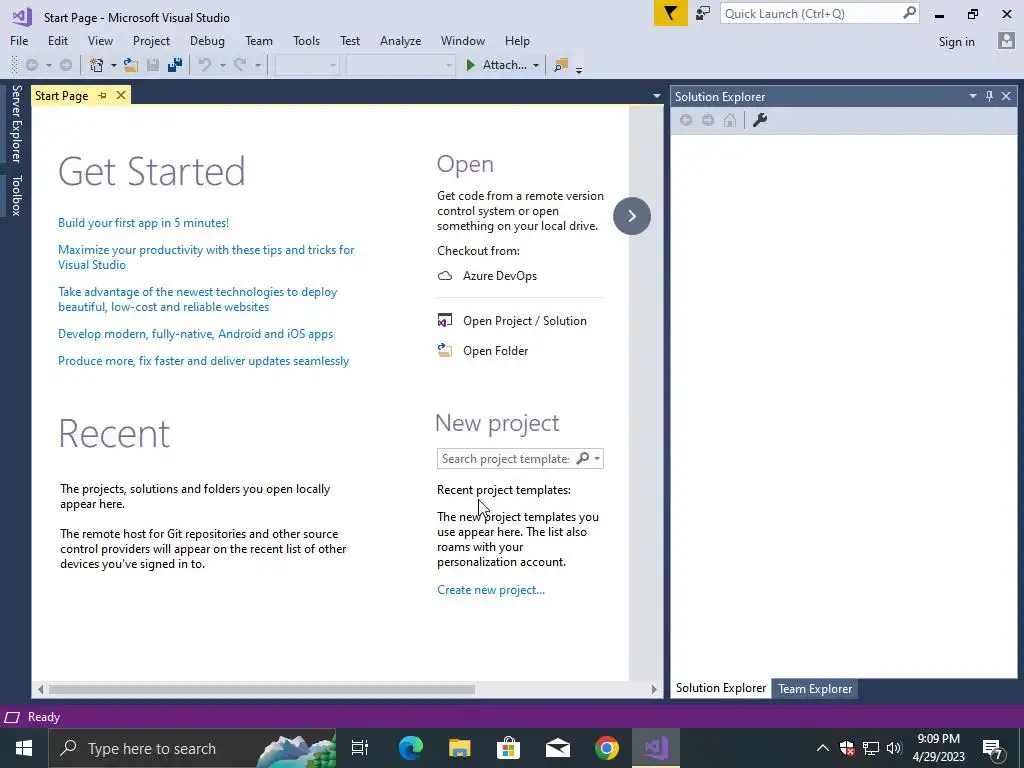
Task: Expand the Redo history dropdown arrow
Action: click(257, 65)
